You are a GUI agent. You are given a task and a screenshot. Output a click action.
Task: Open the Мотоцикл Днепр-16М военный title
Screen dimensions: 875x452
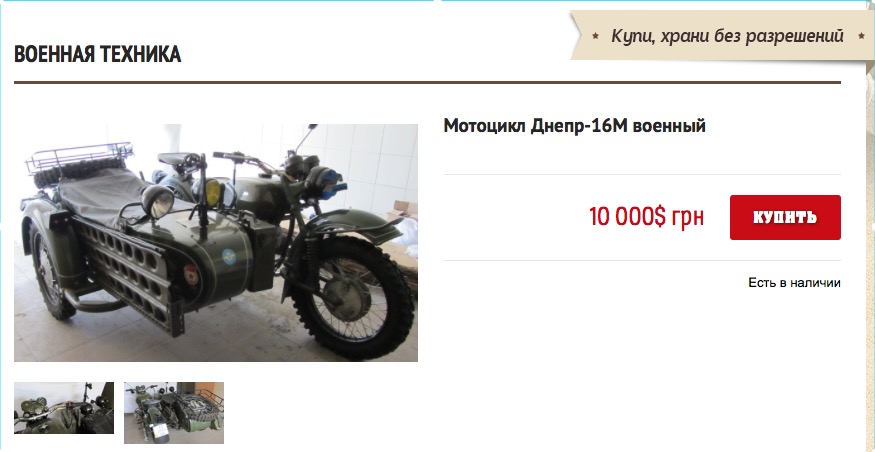(574, 126)
